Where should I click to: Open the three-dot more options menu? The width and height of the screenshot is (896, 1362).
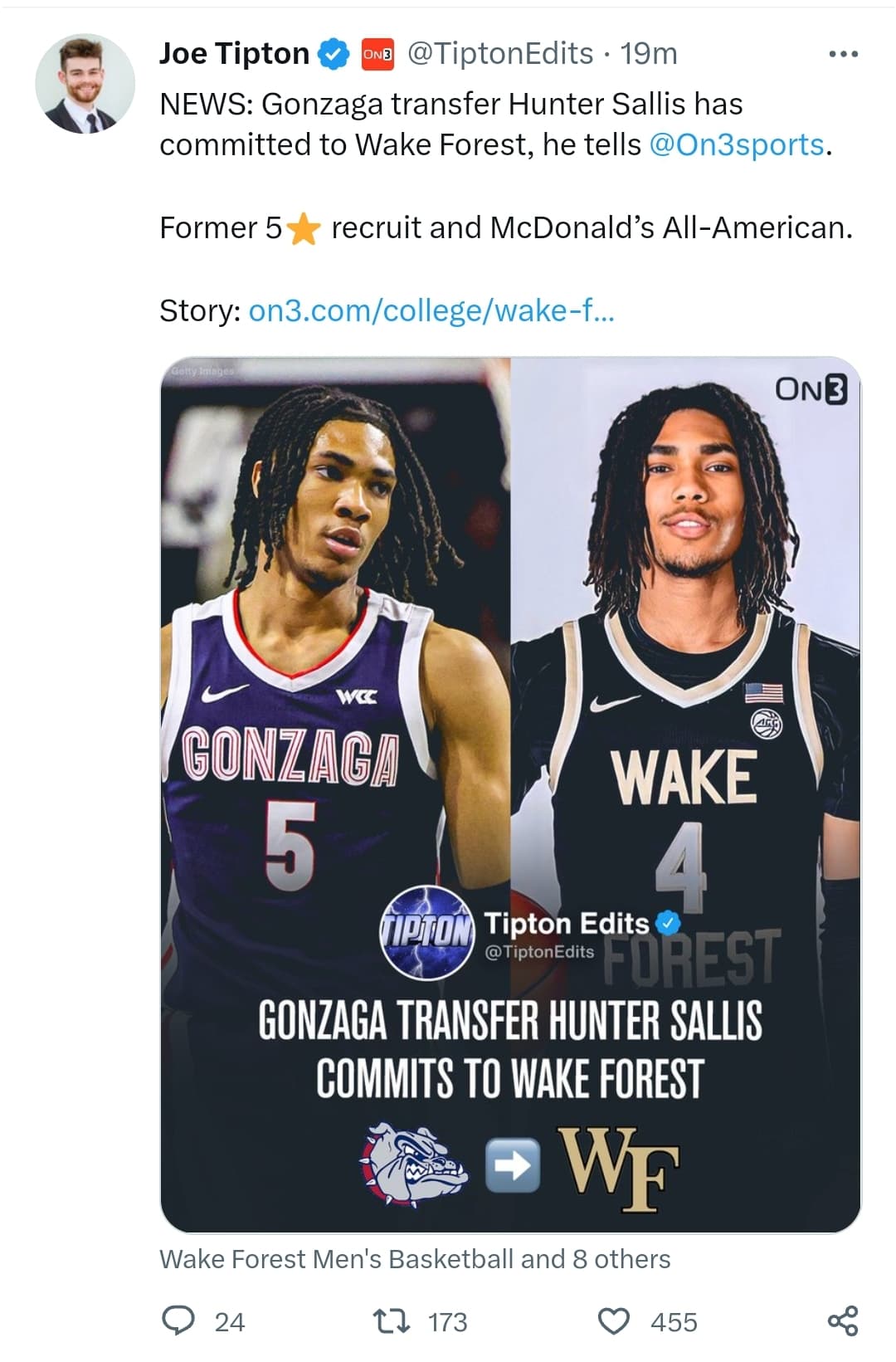point(843,55)
